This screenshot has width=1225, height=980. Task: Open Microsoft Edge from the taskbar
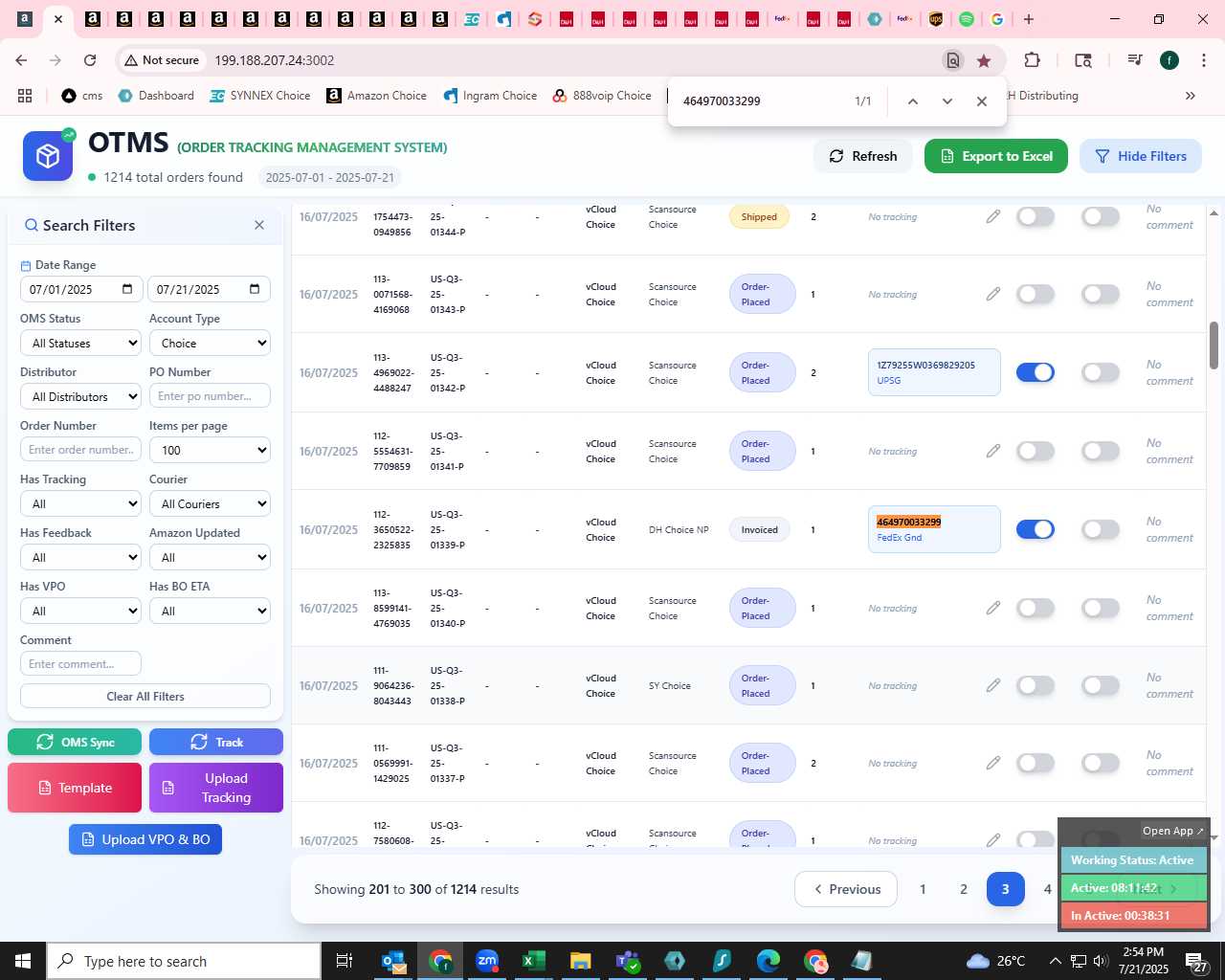coord(768,961)
